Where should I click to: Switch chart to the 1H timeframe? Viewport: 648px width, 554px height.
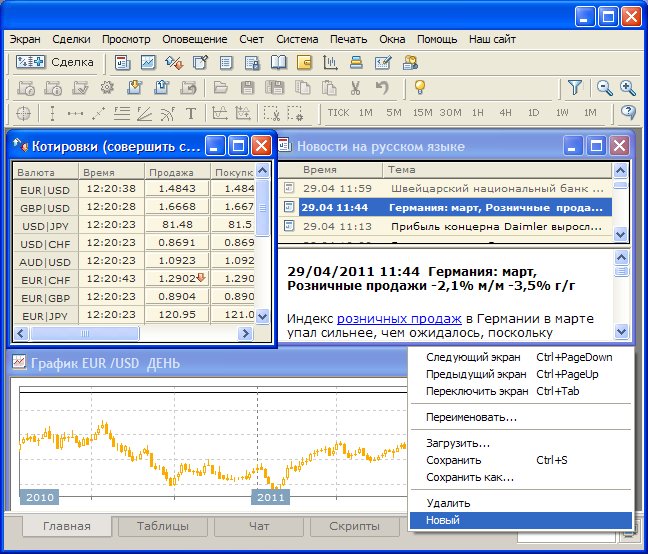point(478,113)
